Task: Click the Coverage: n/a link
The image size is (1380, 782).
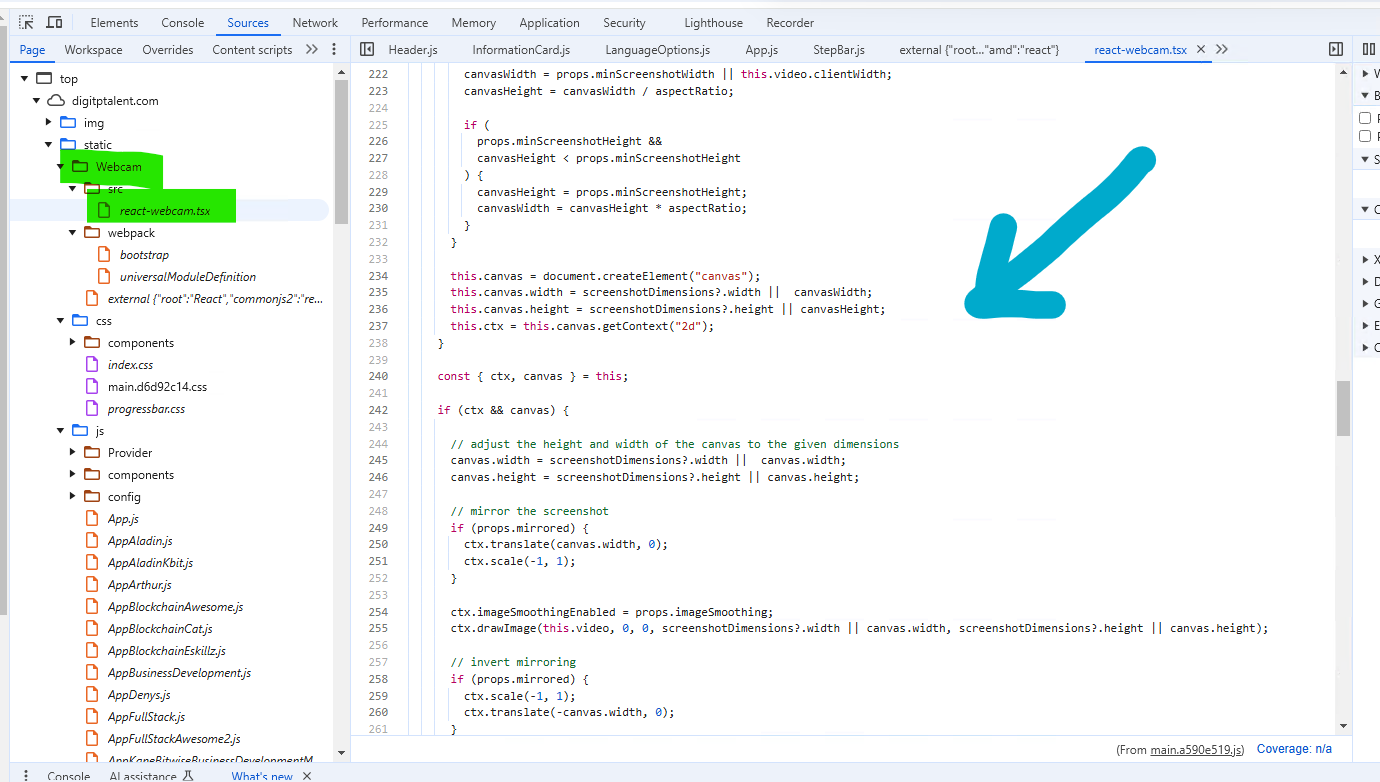Action: [1294, 749]
